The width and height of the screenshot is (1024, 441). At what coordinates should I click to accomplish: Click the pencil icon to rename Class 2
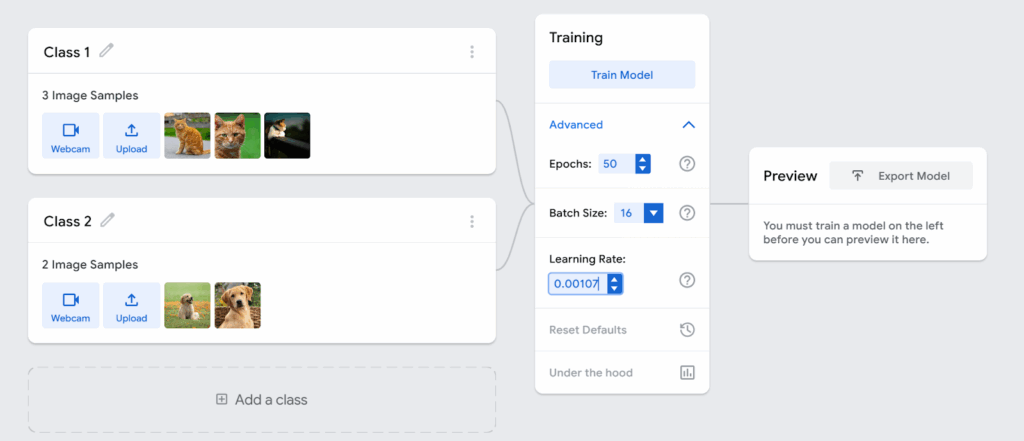[107, 220]
